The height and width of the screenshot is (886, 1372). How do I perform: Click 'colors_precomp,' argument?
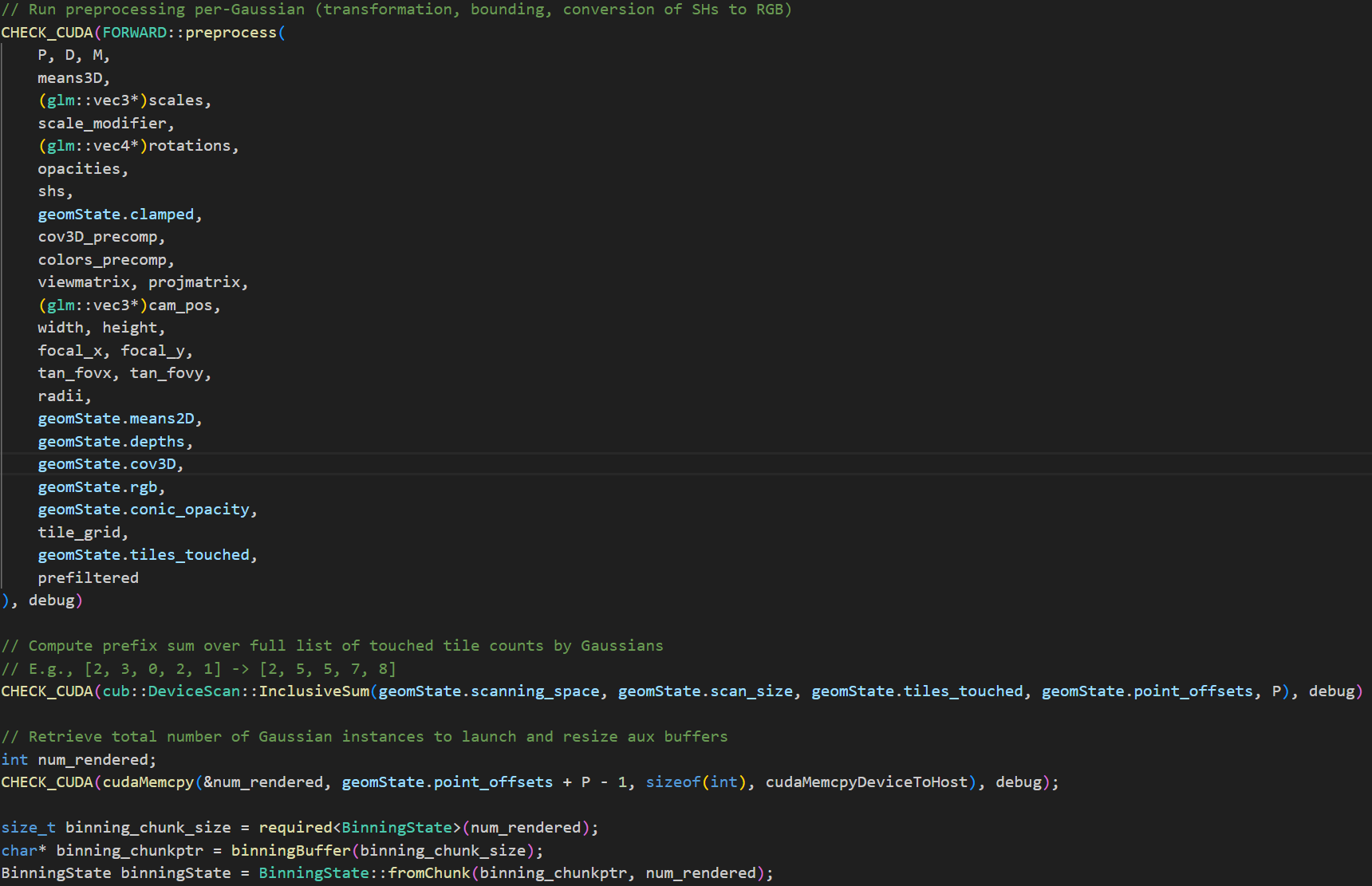pyautogui.click(x=106, y=260)
